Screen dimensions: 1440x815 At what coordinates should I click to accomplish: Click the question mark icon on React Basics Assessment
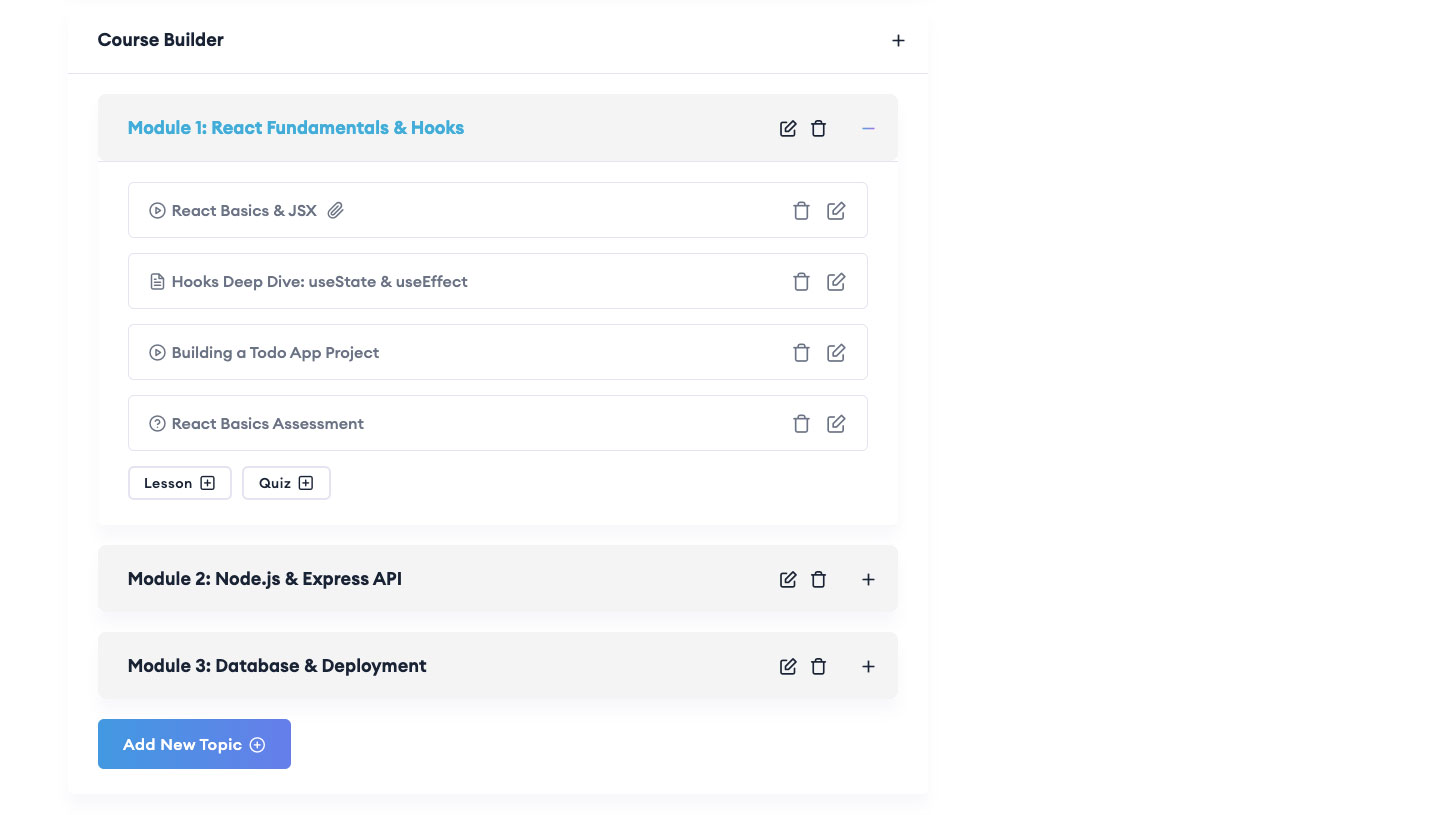click(x=157, y=423)
